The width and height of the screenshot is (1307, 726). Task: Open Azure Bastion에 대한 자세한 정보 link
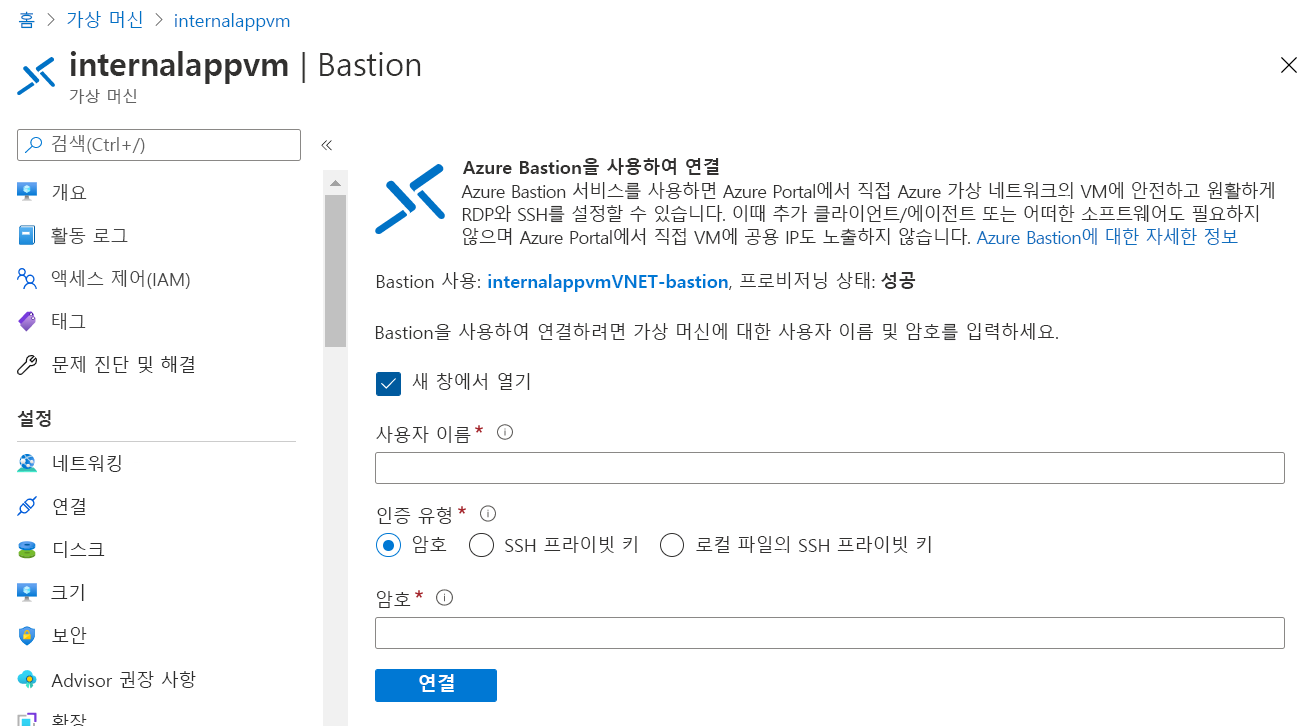click(x=1107, y=237)
